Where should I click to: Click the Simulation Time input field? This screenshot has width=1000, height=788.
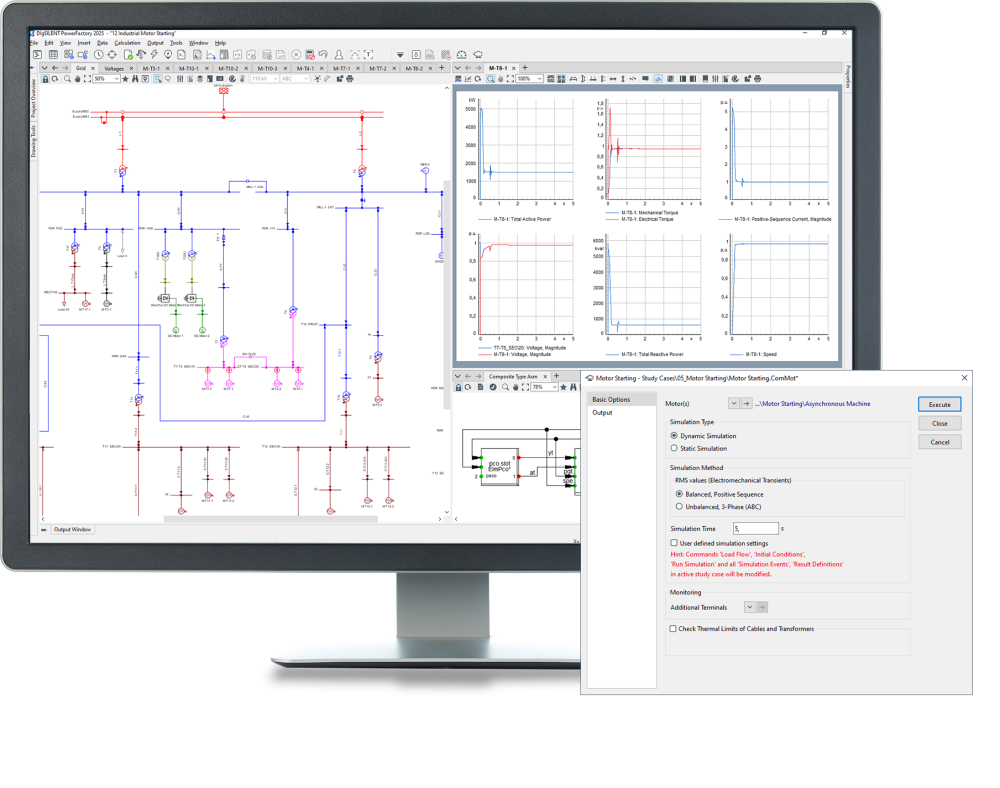coord(755,529)
